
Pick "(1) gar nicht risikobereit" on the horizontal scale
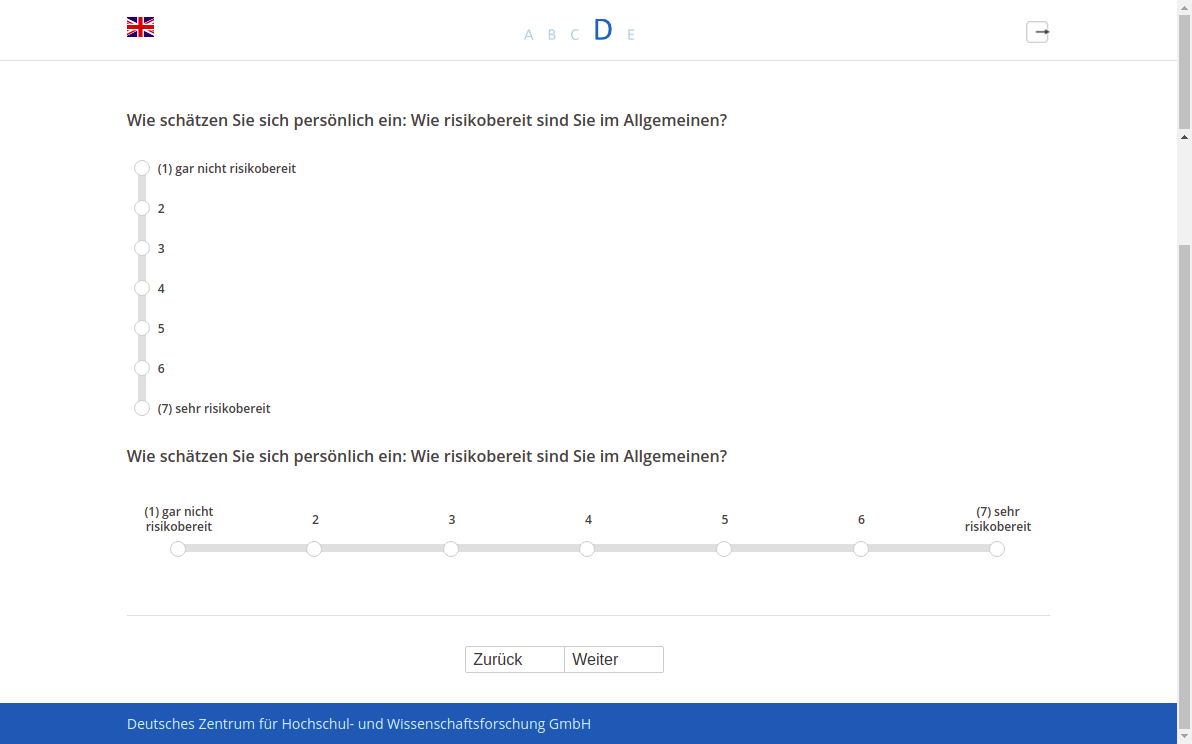click(x=178, y=549)
